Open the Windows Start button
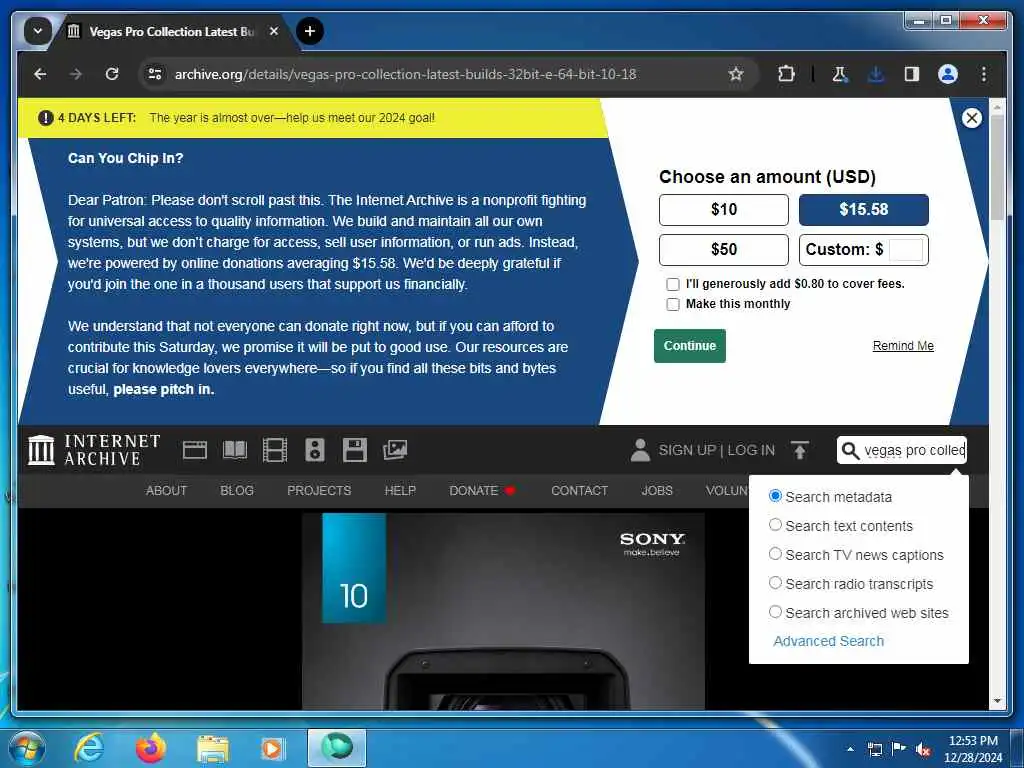The width and height of the screenshot is (1024, 768). (26, 748)
